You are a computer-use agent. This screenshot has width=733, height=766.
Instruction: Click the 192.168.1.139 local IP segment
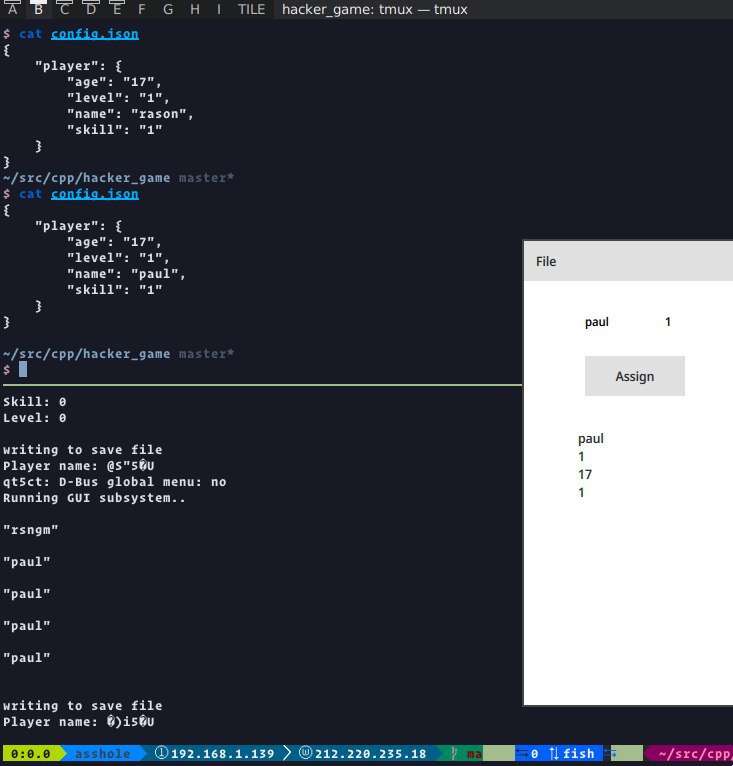click(222, 754)
